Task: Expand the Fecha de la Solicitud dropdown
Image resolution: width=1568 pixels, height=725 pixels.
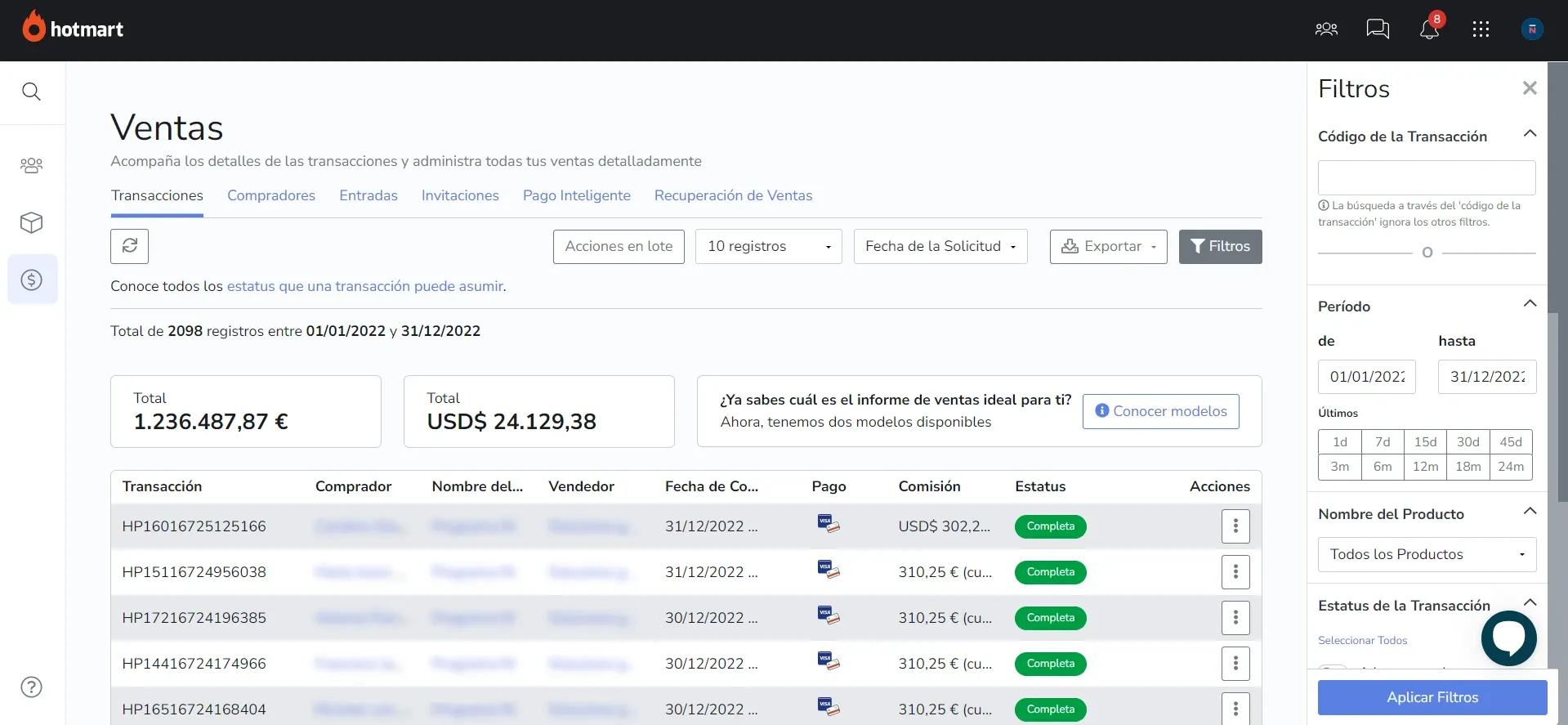Action: click(940, 246)
